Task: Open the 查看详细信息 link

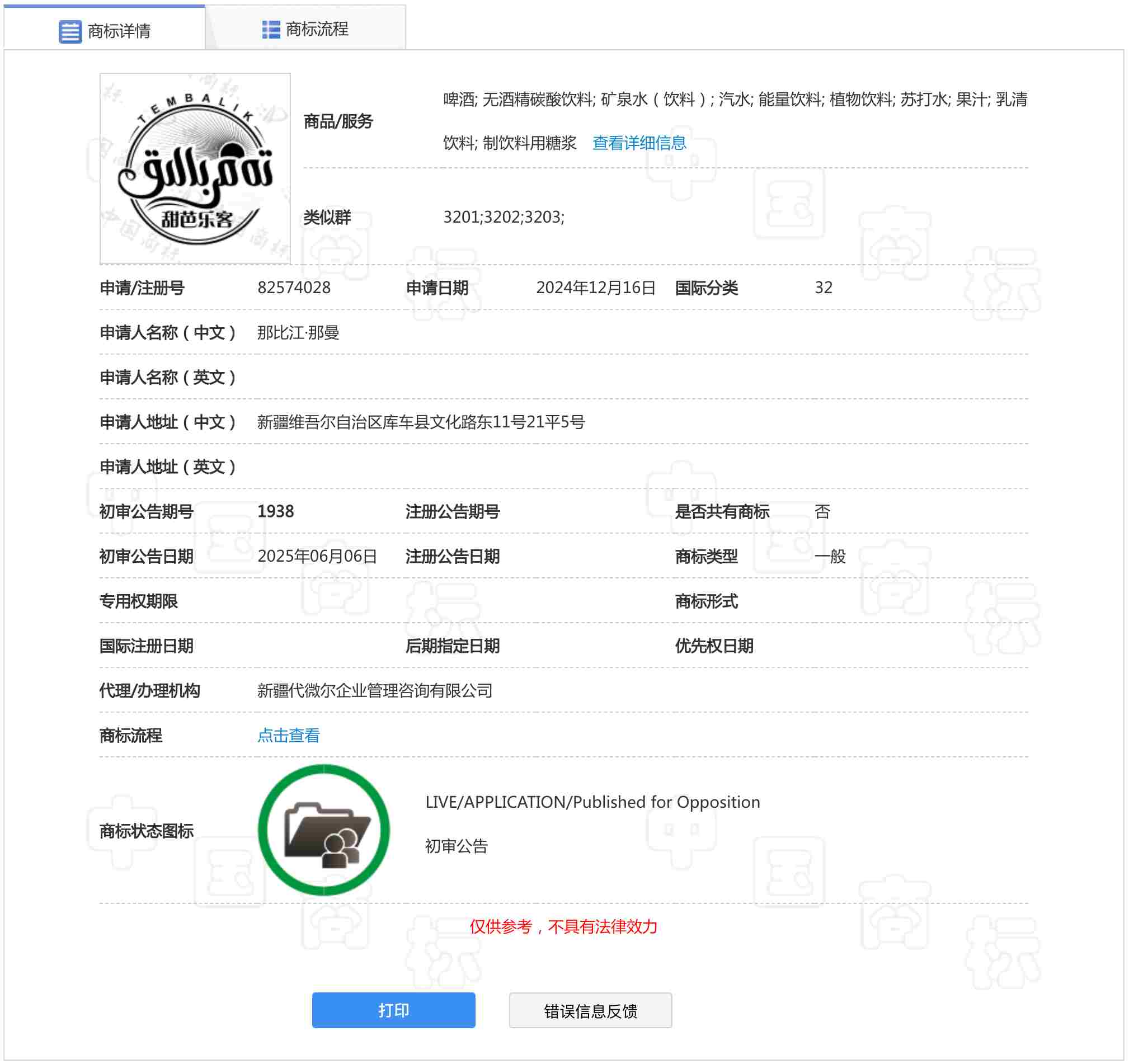Action: tap(639, 143)
